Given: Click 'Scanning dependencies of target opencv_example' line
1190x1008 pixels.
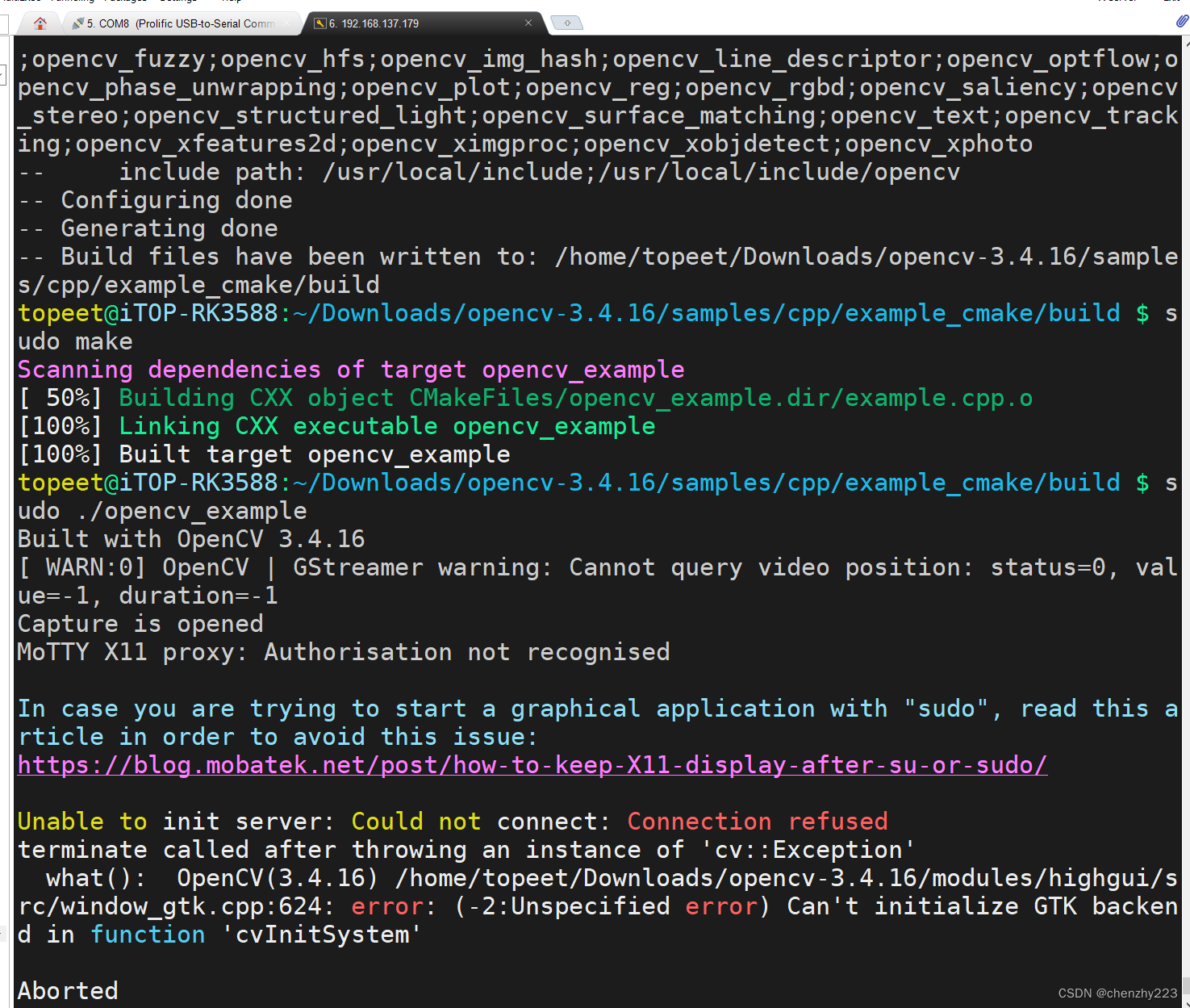Looking at the screenshot, I should click(x=351, y=369).
